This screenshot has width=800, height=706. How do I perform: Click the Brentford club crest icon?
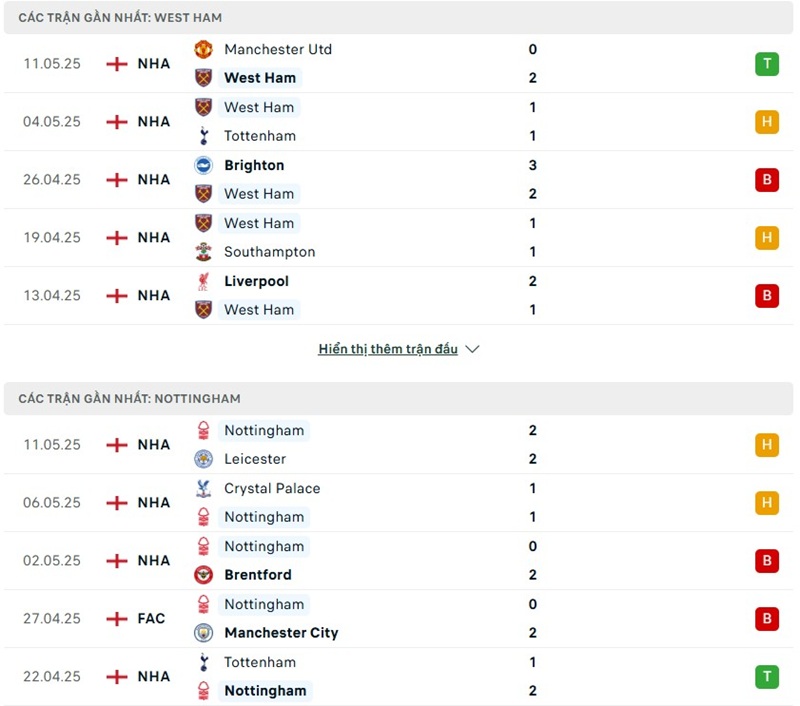204,575
